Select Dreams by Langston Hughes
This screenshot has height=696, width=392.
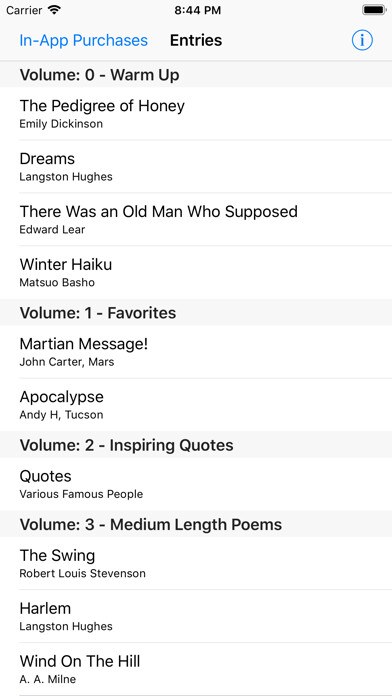coord(196,166)
